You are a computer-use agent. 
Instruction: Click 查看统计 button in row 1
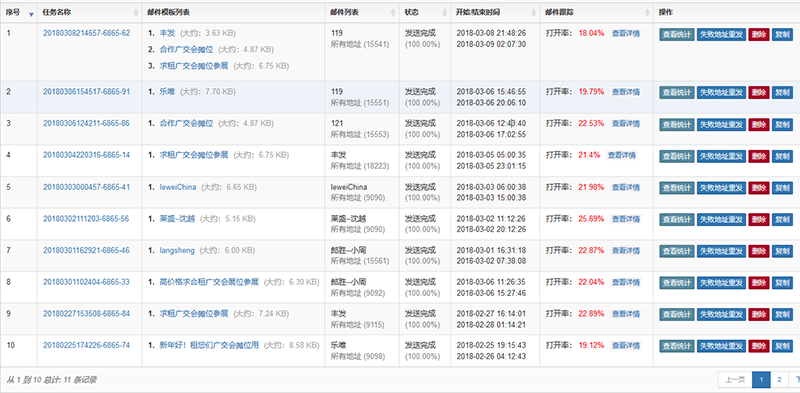click(x=677, y=34)
